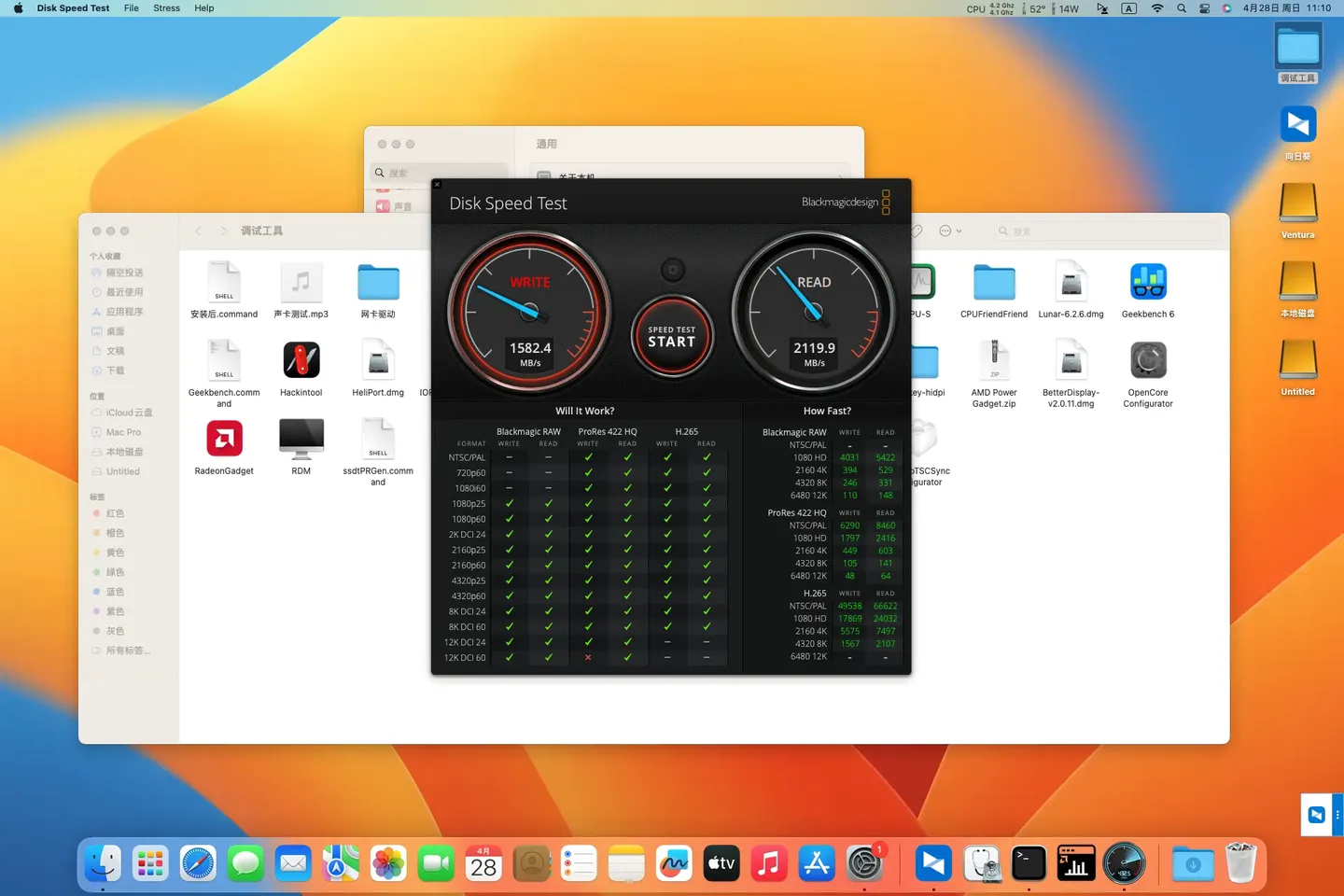The image size is (1344, 896).
Task: Click the Blackmagicdesign logo
Action: coord(838,203)
